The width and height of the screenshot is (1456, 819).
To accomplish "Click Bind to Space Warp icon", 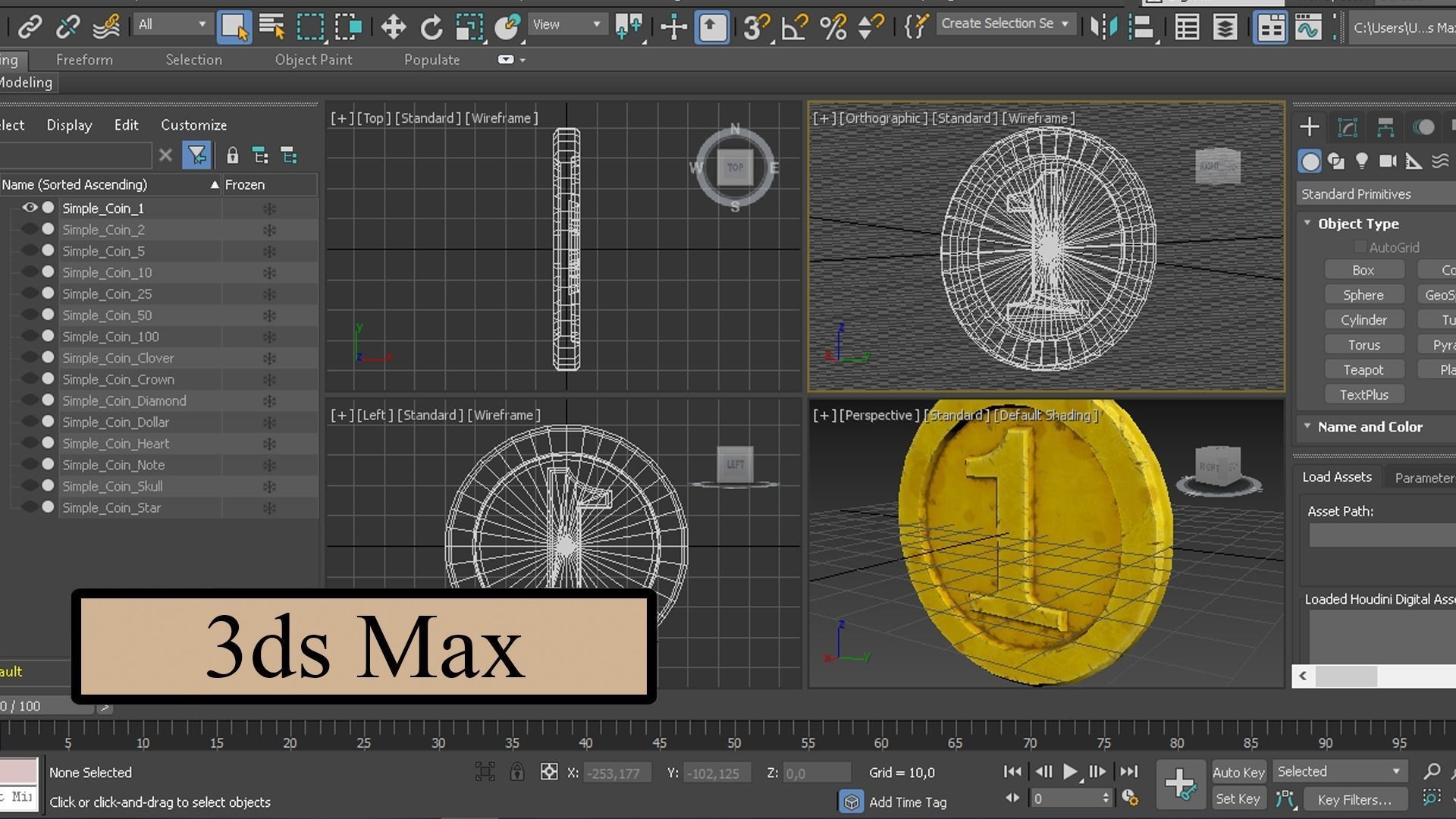I will click(106, 27).
